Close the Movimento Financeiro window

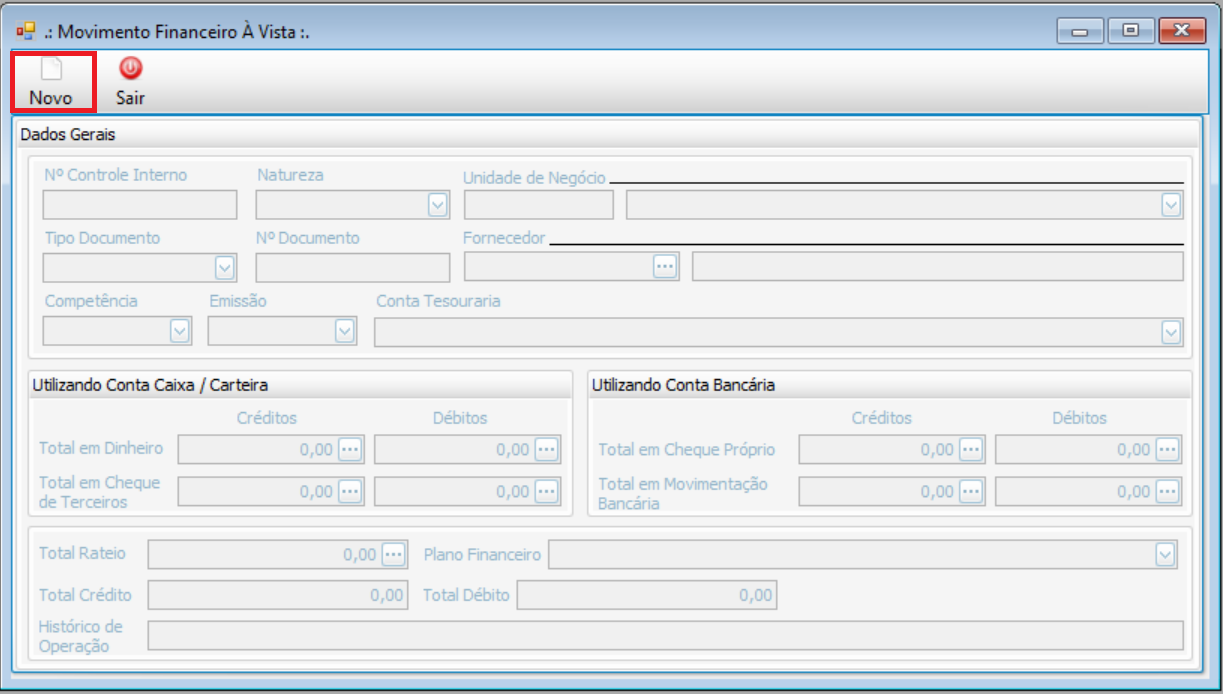point(1182,31)
